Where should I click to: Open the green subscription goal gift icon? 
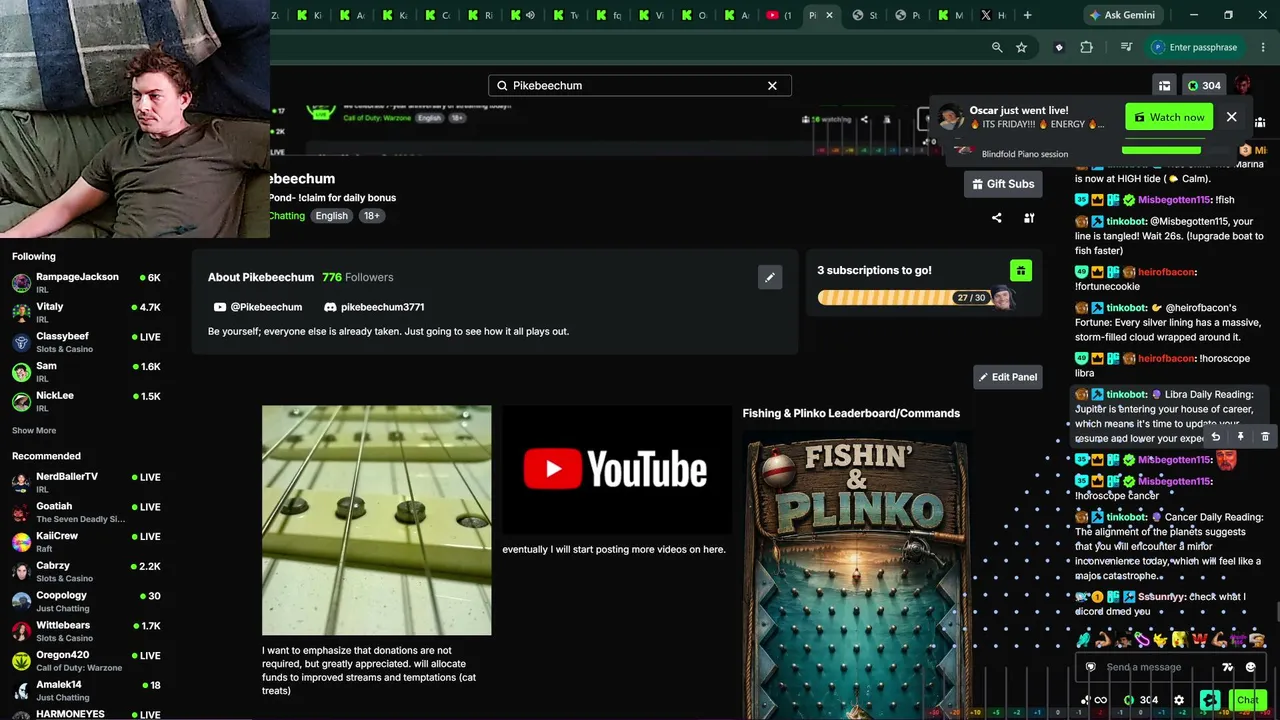[1021, 271]
